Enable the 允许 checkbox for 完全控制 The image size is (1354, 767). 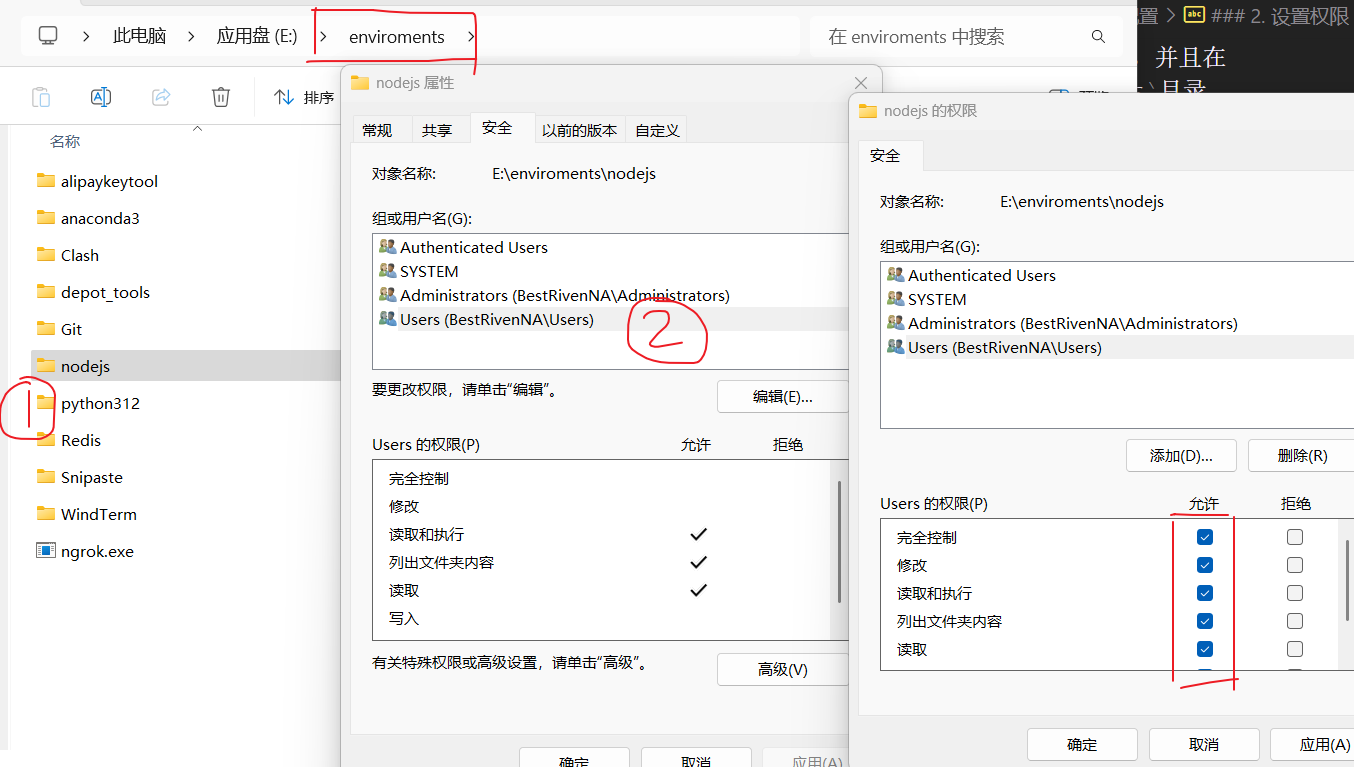[x=1204, y=536]
